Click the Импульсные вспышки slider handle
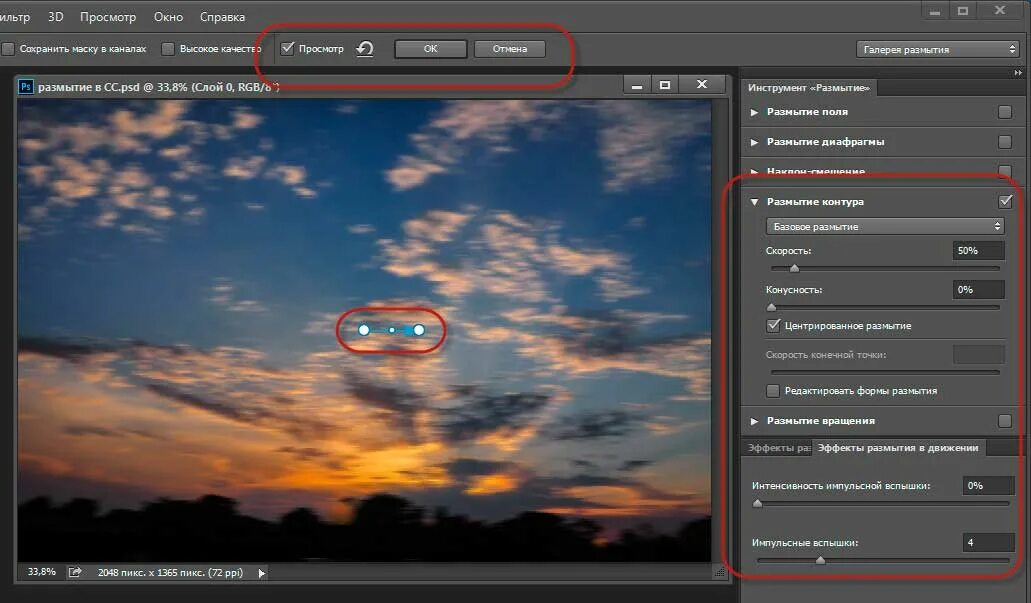The width and height of the screenshot is (1031, 603). click(821, 560)
